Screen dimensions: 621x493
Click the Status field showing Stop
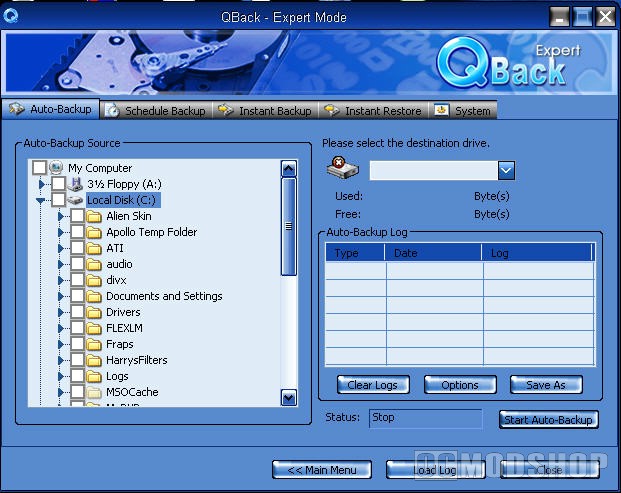coord(426,418)
